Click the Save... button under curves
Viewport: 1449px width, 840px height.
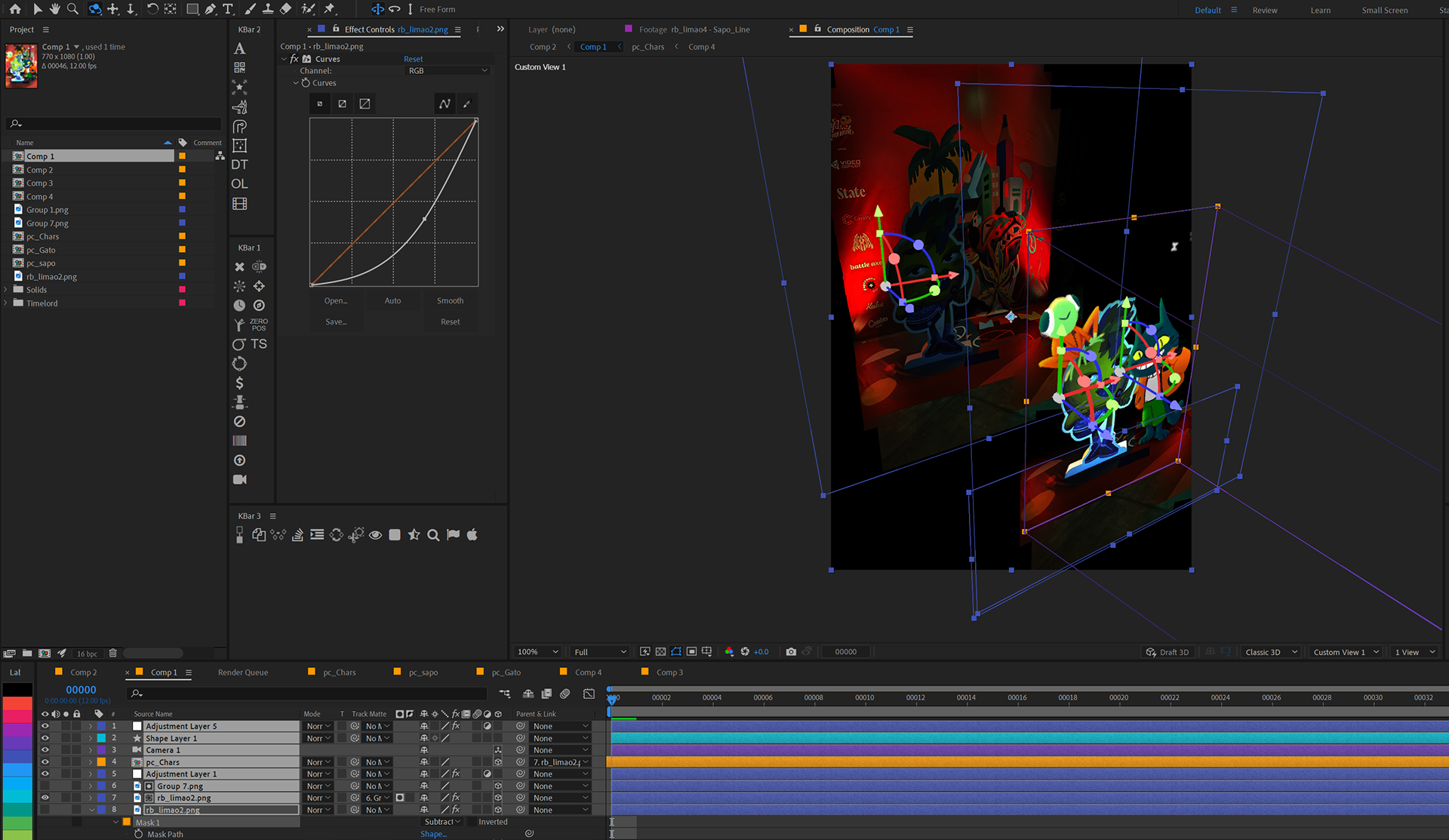(x=336, y=322)
